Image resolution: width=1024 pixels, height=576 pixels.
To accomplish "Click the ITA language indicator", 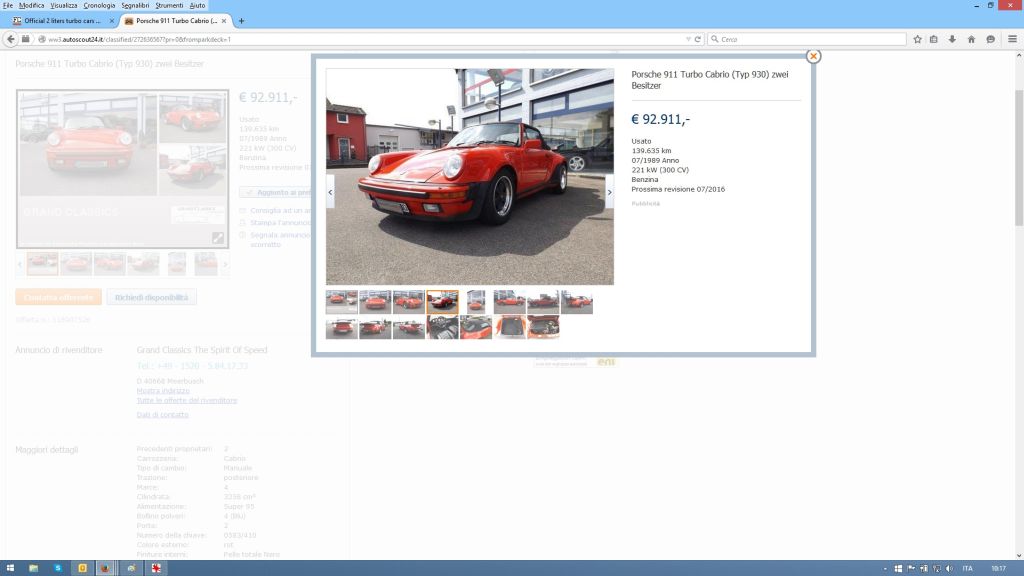I will pos(968,569).
